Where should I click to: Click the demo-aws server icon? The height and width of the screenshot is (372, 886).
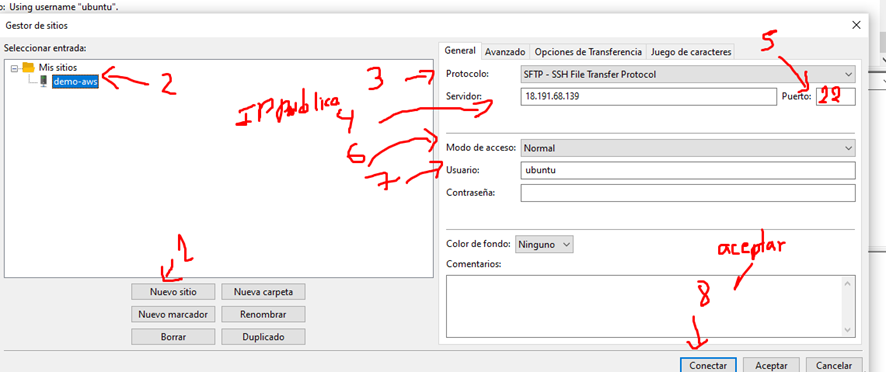click(43, 81)
